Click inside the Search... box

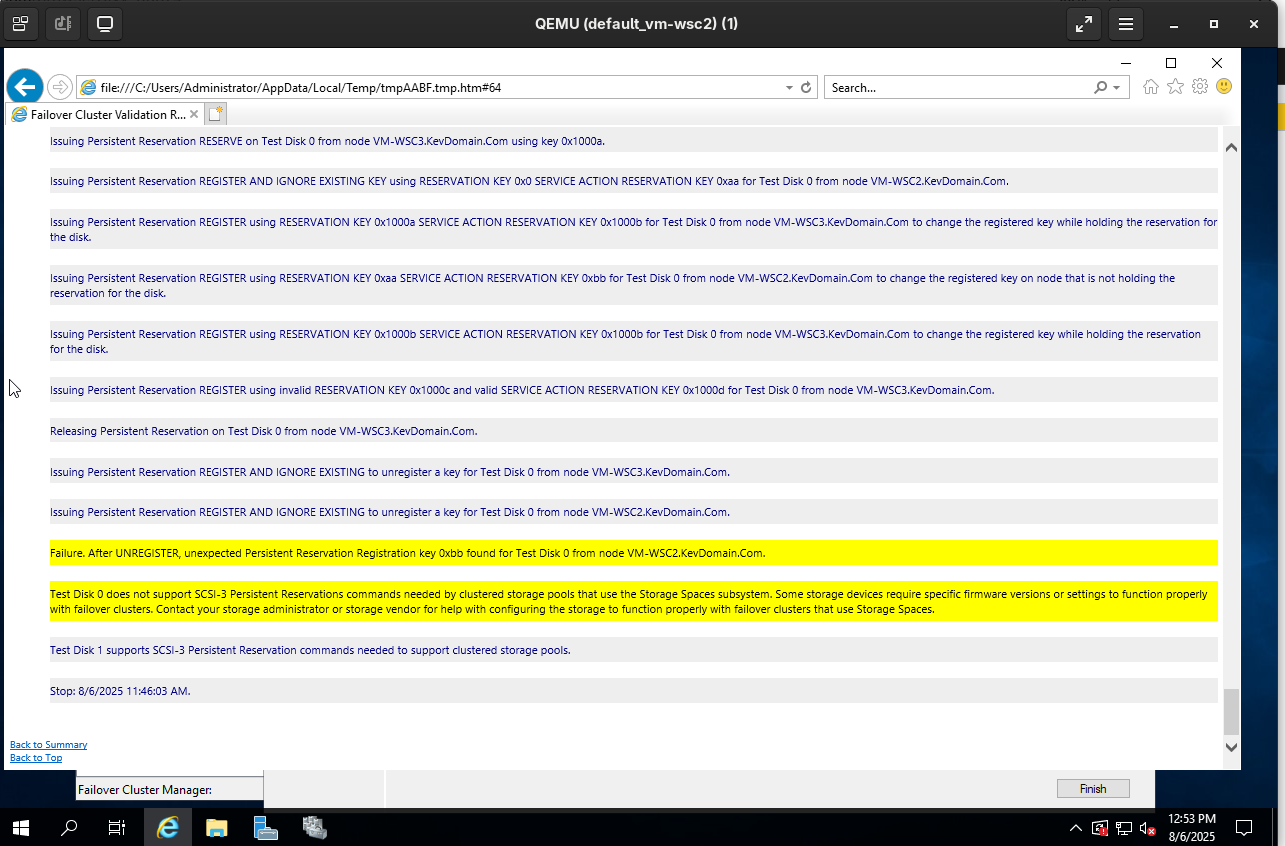(958, 87)
